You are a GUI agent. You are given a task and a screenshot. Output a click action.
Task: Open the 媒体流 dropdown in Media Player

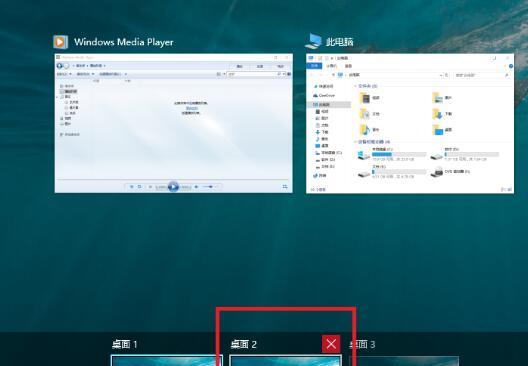(85, 74)
